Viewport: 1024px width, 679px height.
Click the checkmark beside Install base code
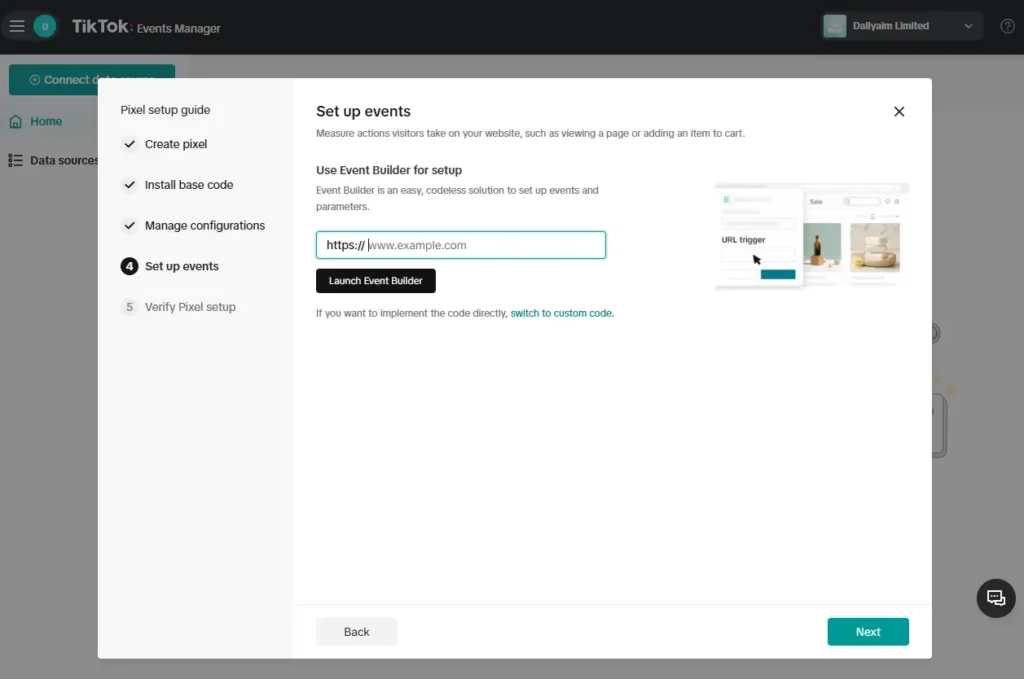pos(129,185)
